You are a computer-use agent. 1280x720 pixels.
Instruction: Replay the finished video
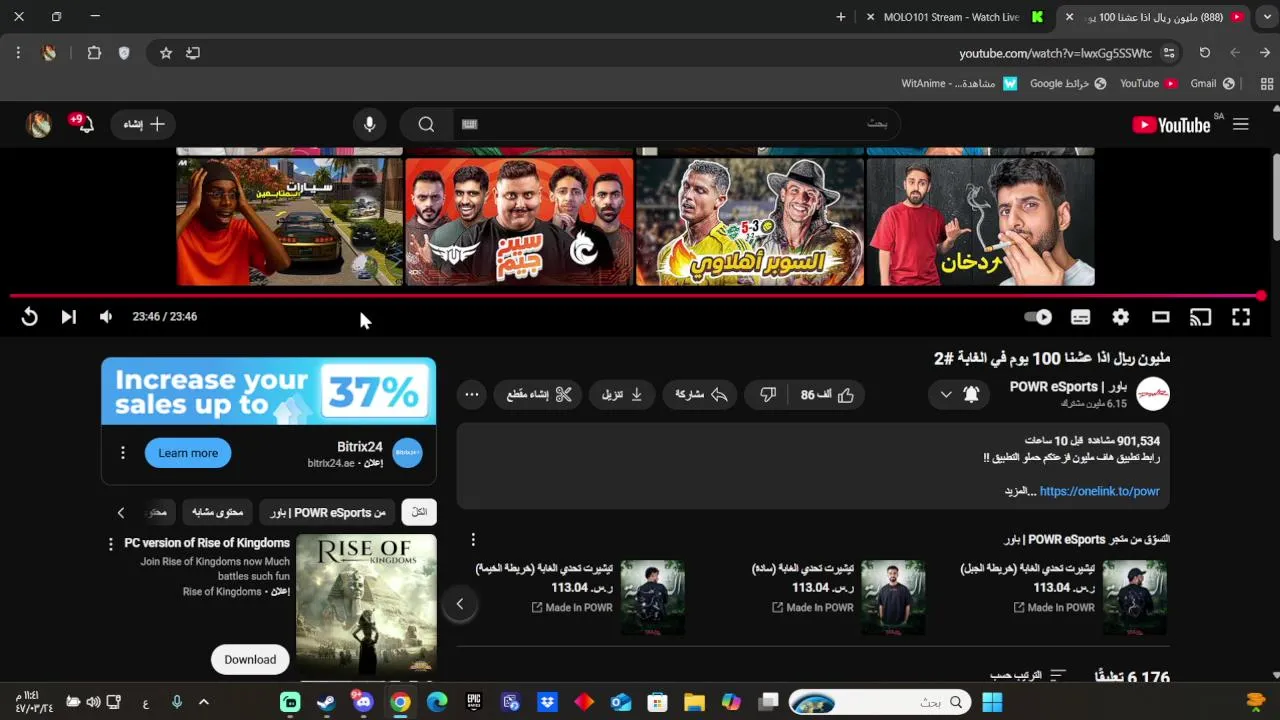coord(29,317)
